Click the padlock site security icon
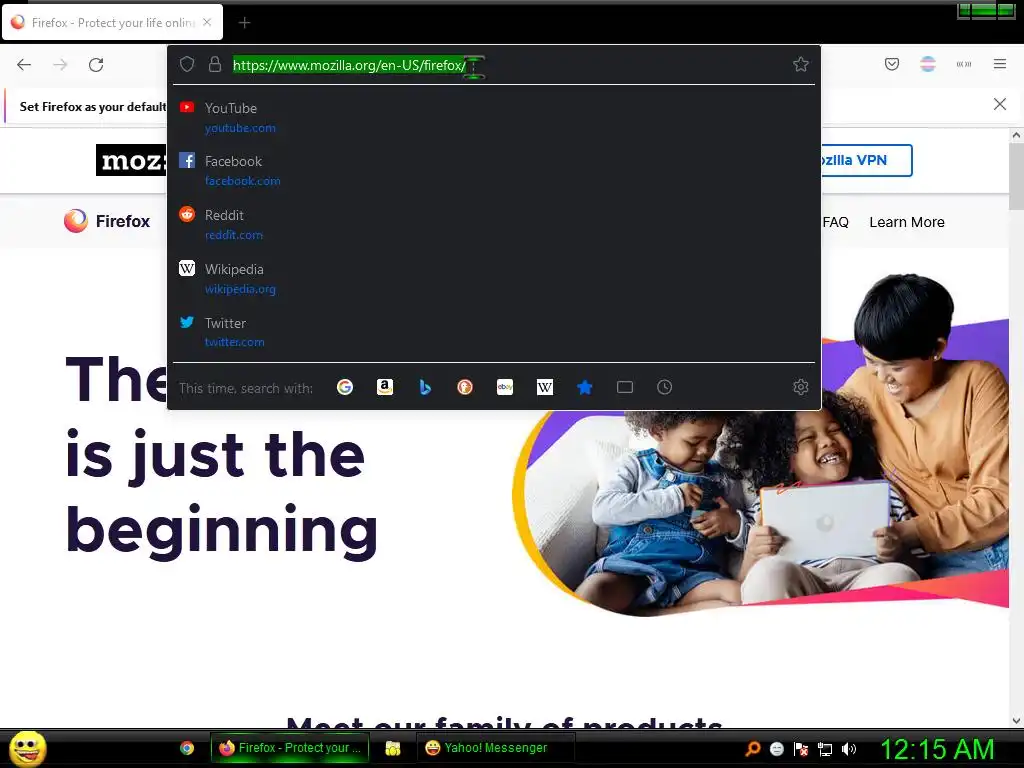This screenshot has width=1024, height=768. tap(215, 64)
